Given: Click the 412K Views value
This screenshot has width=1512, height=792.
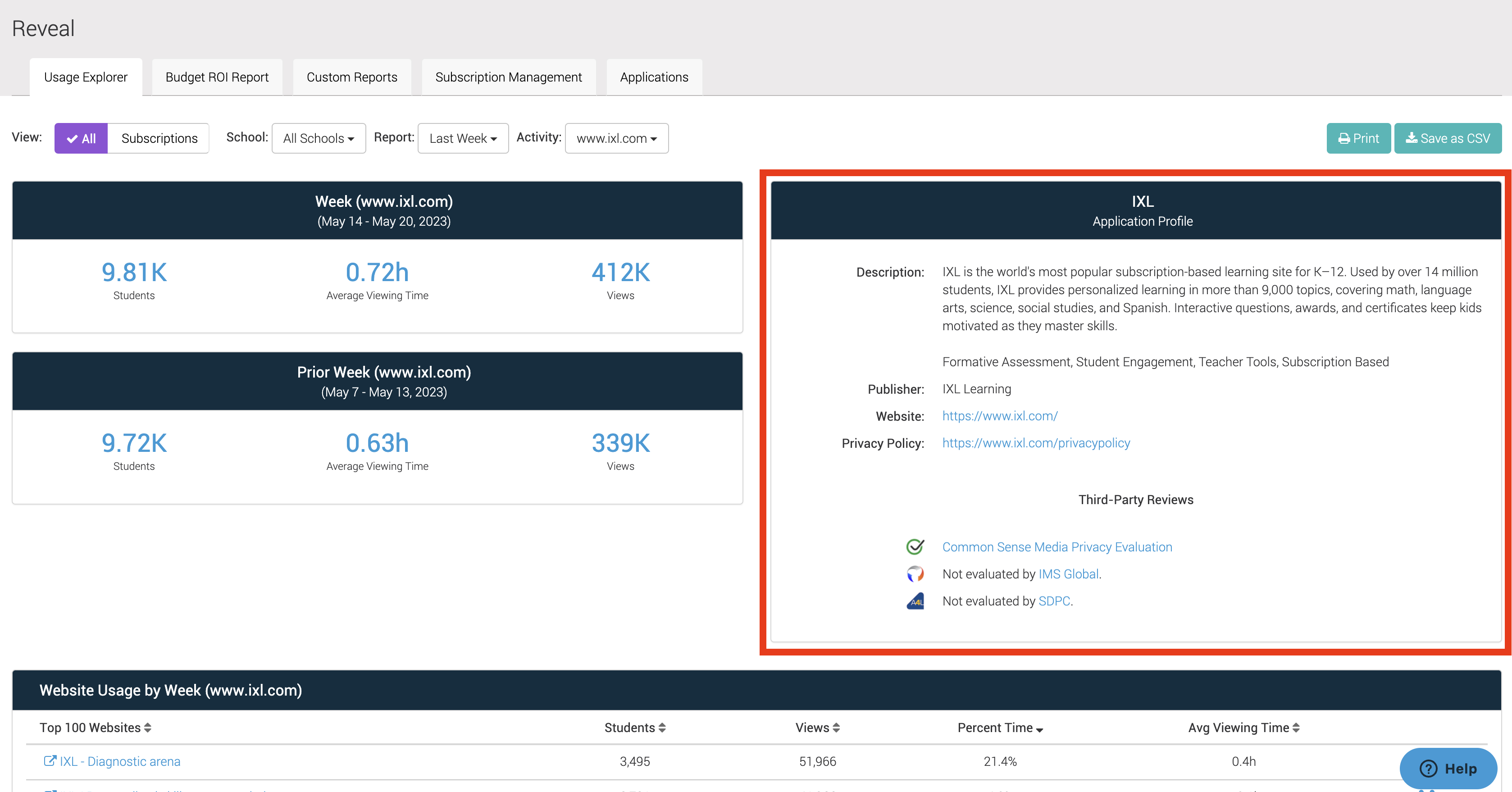Looking at the screenshot, I should pos(620,273).
